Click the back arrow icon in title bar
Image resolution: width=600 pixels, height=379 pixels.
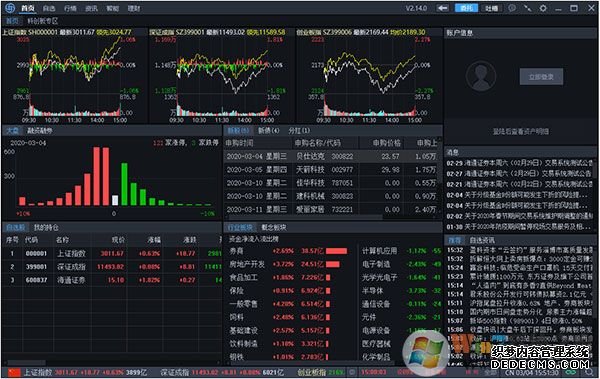click(x=443, y=8)
